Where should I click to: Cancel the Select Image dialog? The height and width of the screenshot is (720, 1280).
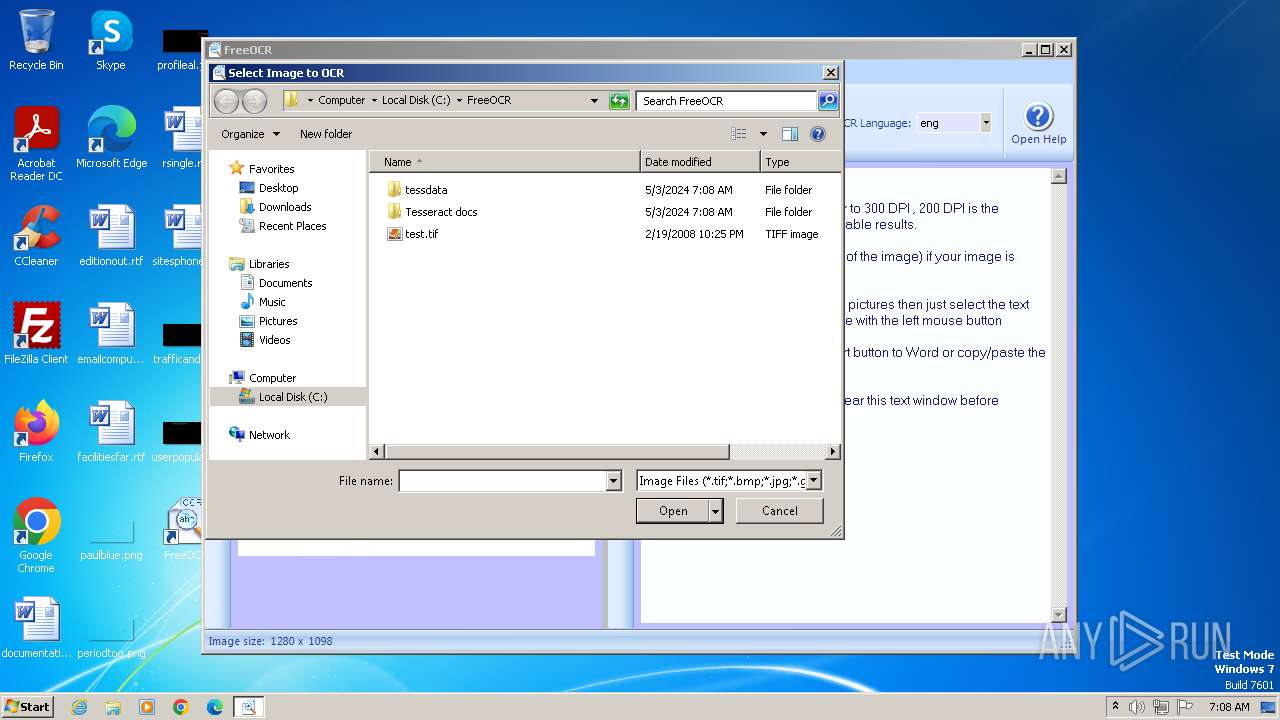pos(780,511)
